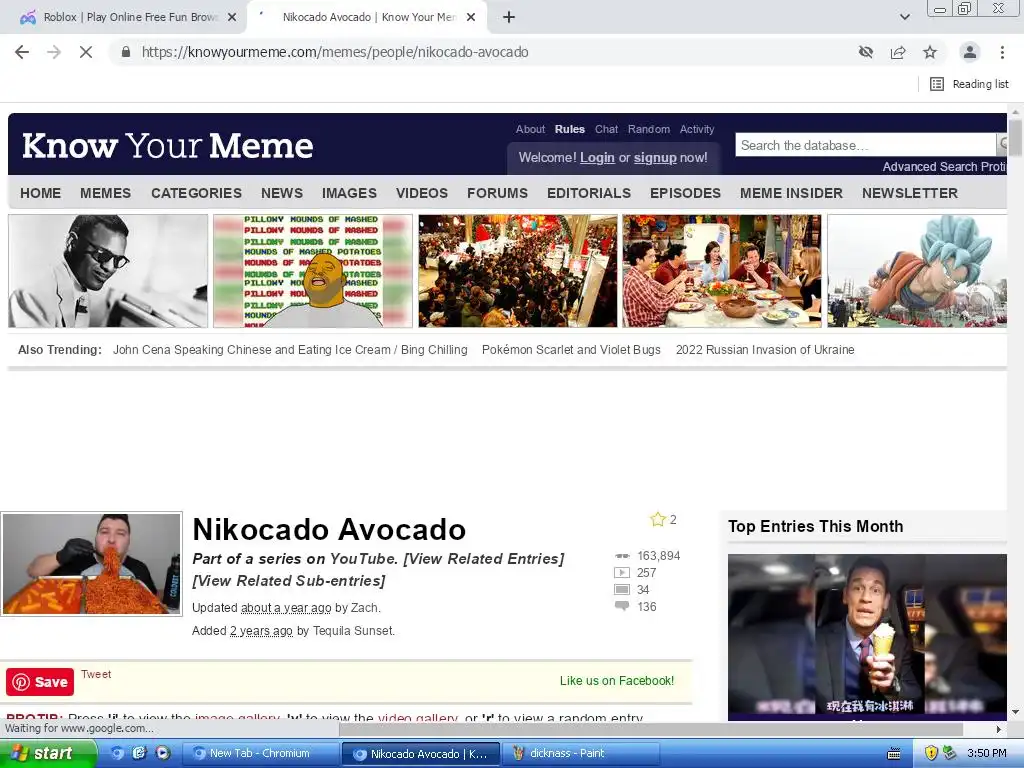Open the VIDEOS menu item
The width and height of the screenshot is (1024, 768).
pyautogui.click(x=422, y=193)
